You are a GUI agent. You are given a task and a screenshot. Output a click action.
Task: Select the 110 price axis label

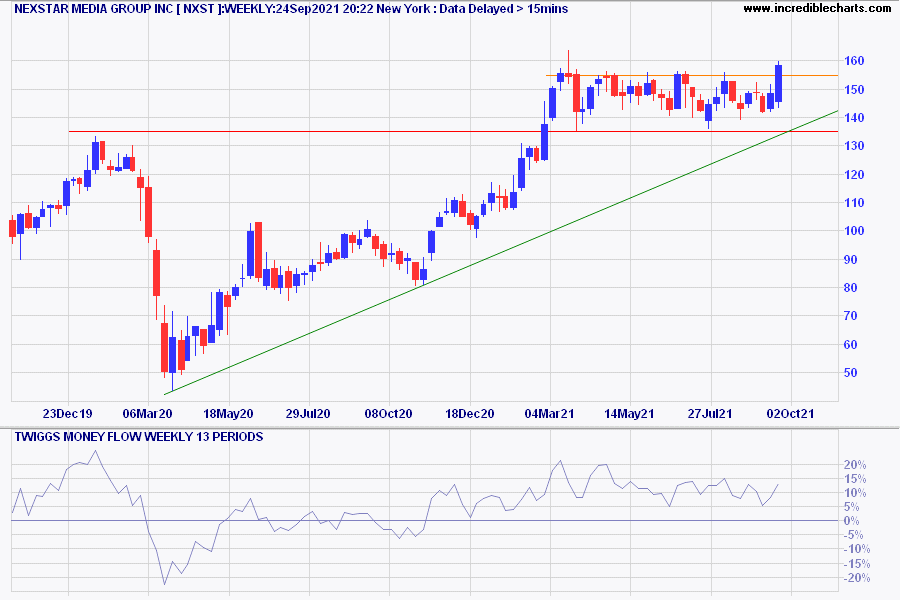(x=854, y=203)
